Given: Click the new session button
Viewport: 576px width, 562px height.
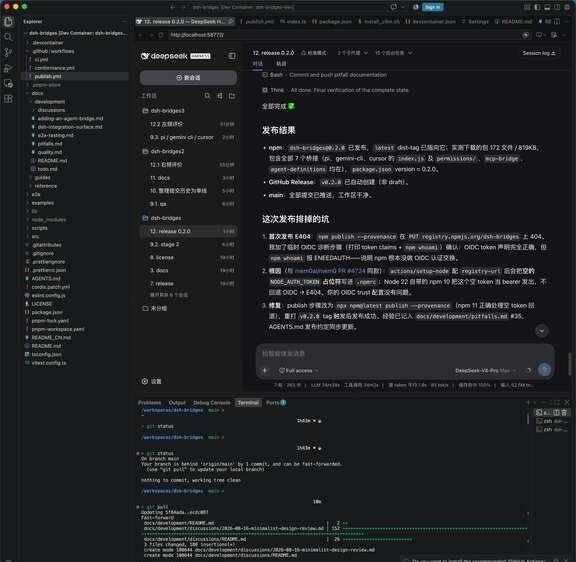Looking at the screenshot, I should (188, 78).
